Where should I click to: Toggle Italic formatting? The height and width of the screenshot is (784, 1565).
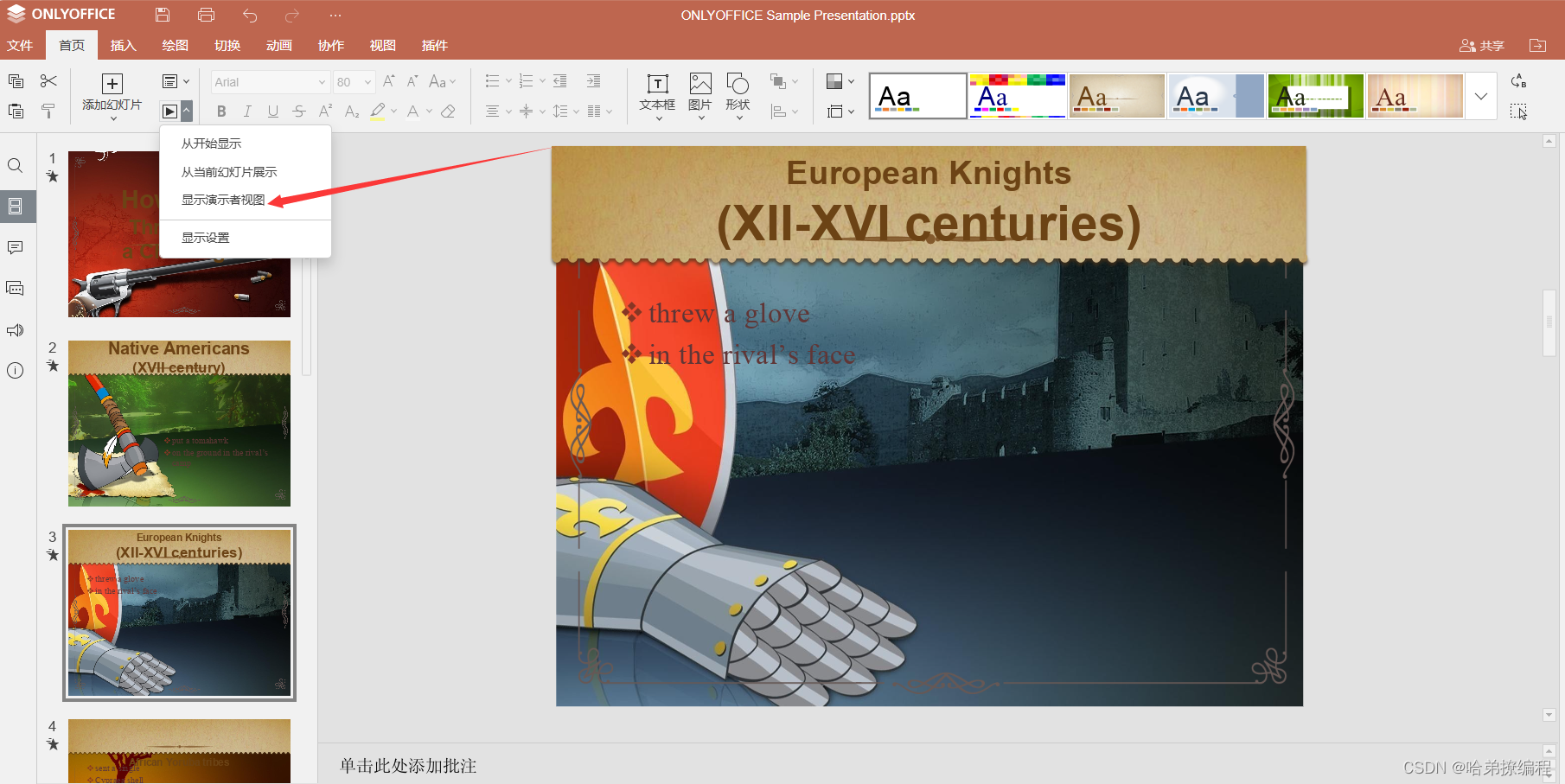coord(247,111)
